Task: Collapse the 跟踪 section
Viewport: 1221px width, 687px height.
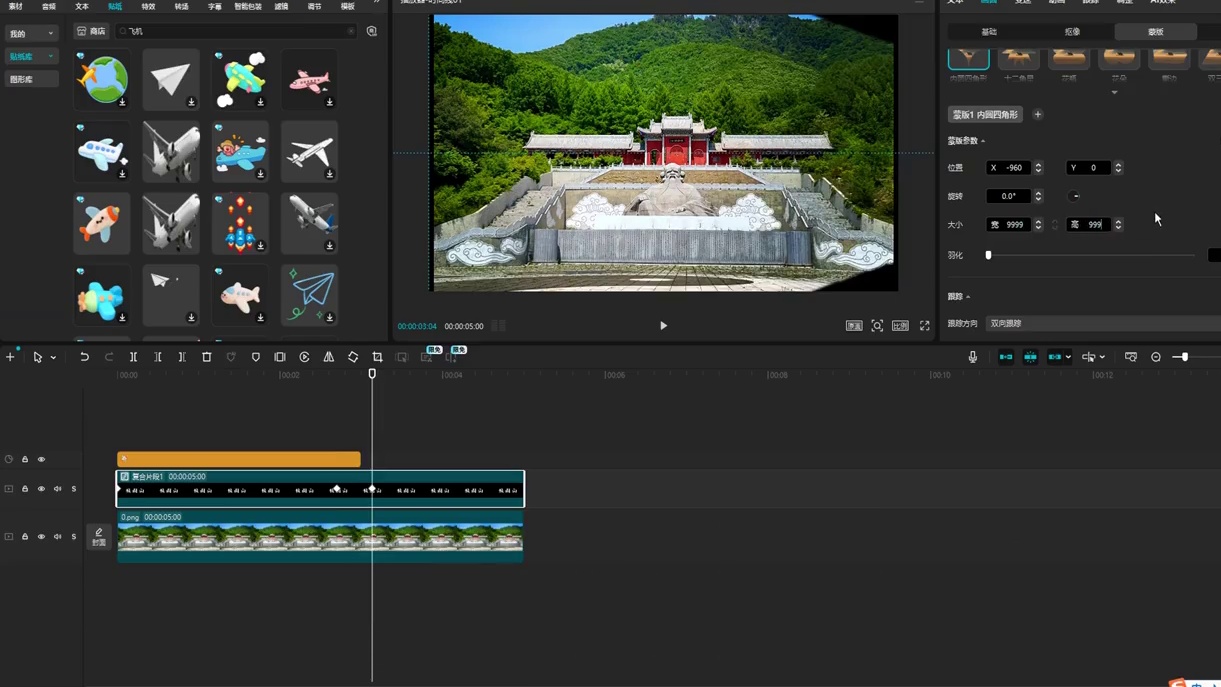Action: pyautogui.click(x=968, y=297)
